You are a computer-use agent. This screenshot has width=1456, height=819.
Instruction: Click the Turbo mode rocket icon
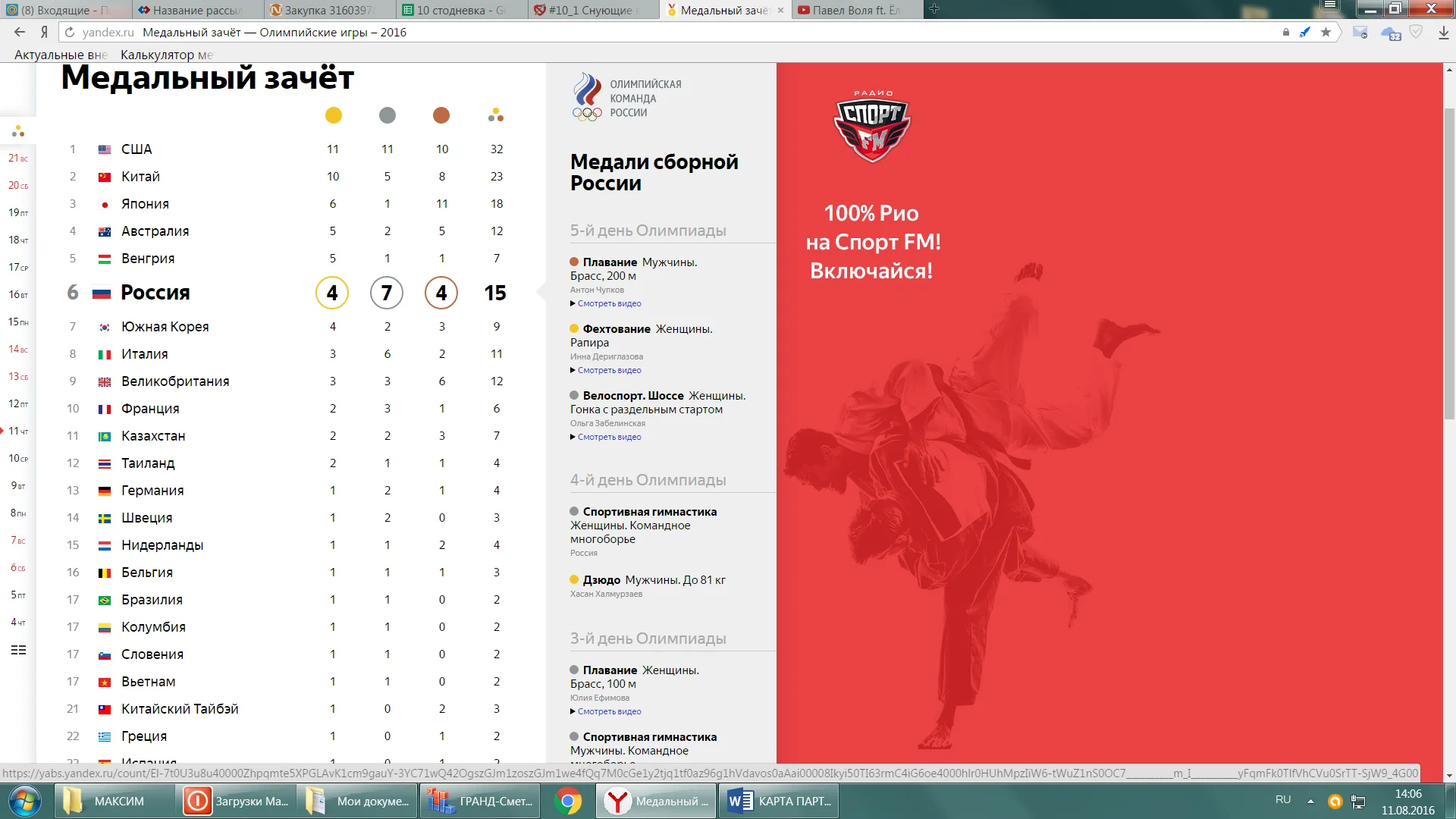coord(1304,32)
